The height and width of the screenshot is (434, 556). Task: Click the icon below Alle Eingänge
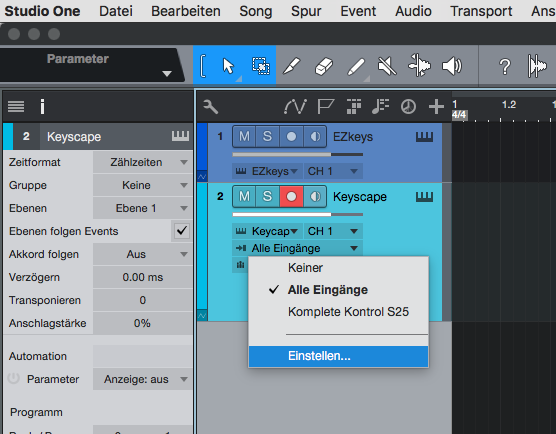[240, 265]
